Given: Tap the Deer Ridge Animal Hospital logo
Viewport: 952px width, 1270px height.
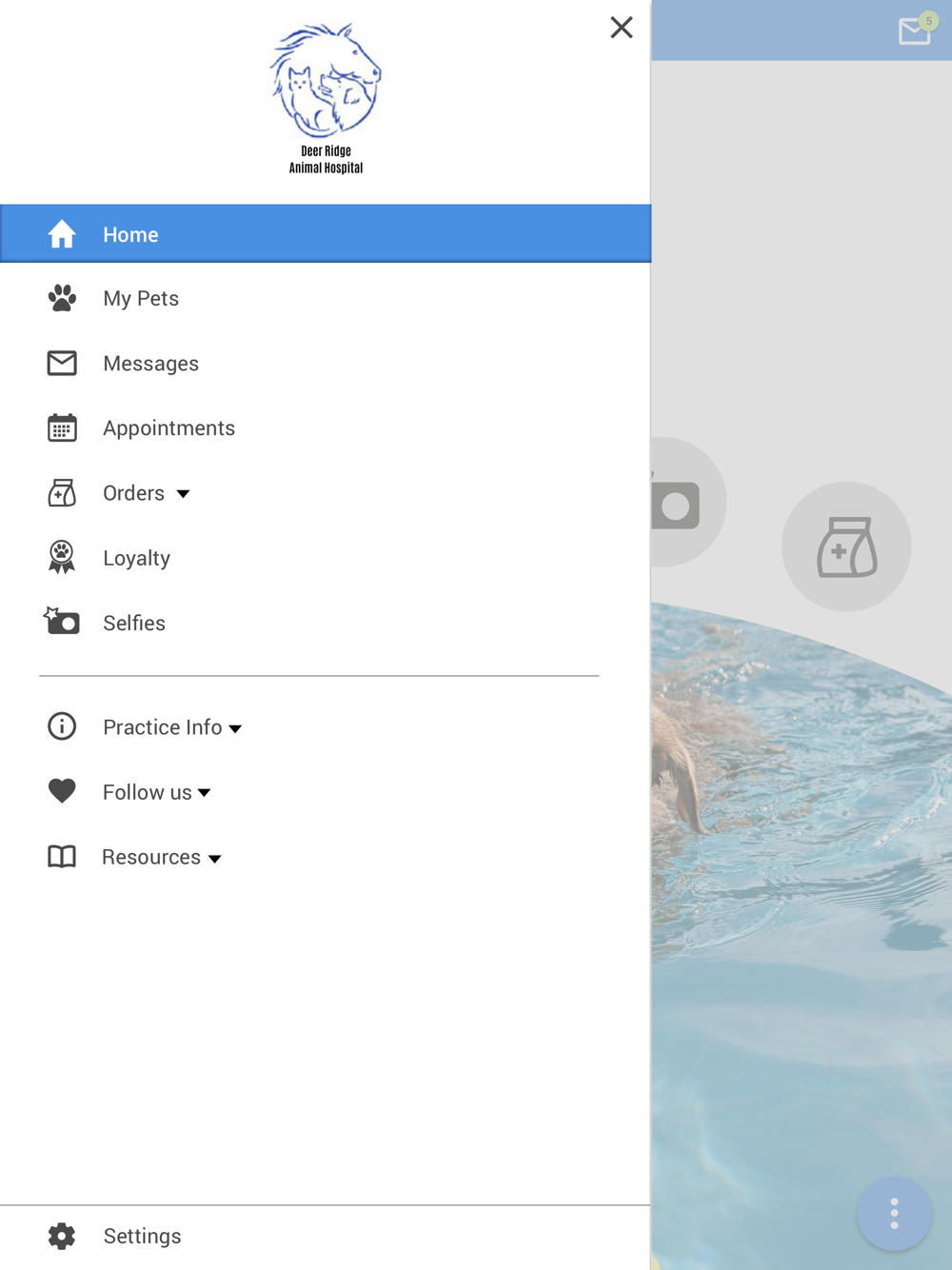Looking at the screenshot, I should pyautogui.click(x=326, y=99).
